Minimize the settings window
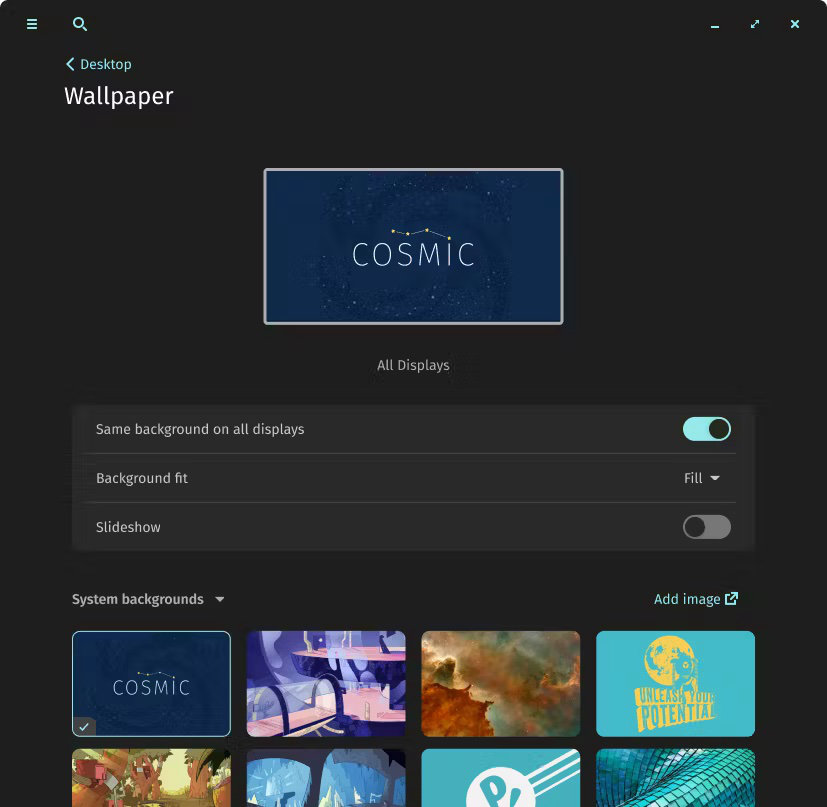827x807 pixels. (715, 25)
